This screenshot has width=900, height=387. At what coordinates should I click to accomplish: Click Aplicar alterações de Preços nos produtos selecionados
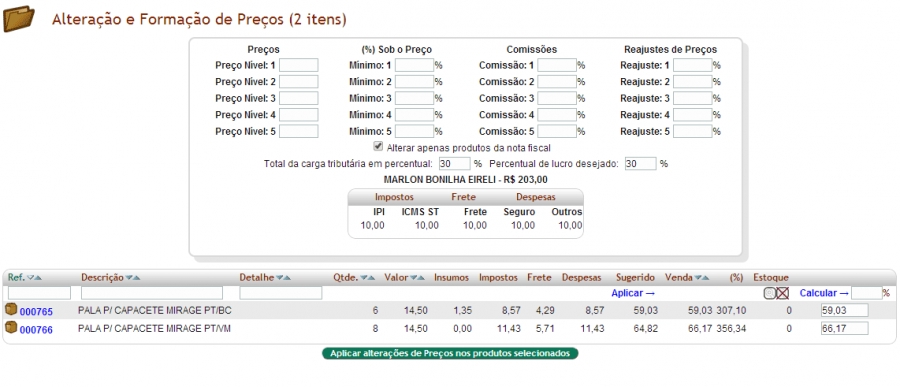tap(450, 353)
